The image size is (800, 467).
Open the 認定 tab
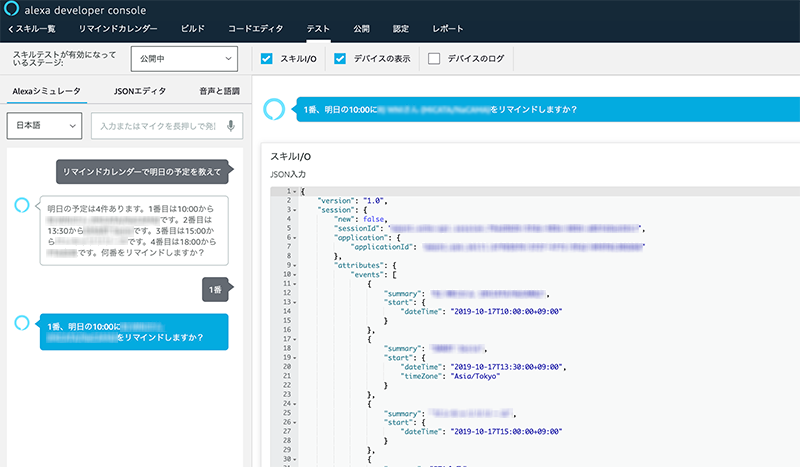pyautogui.click(x=401, y=29)
